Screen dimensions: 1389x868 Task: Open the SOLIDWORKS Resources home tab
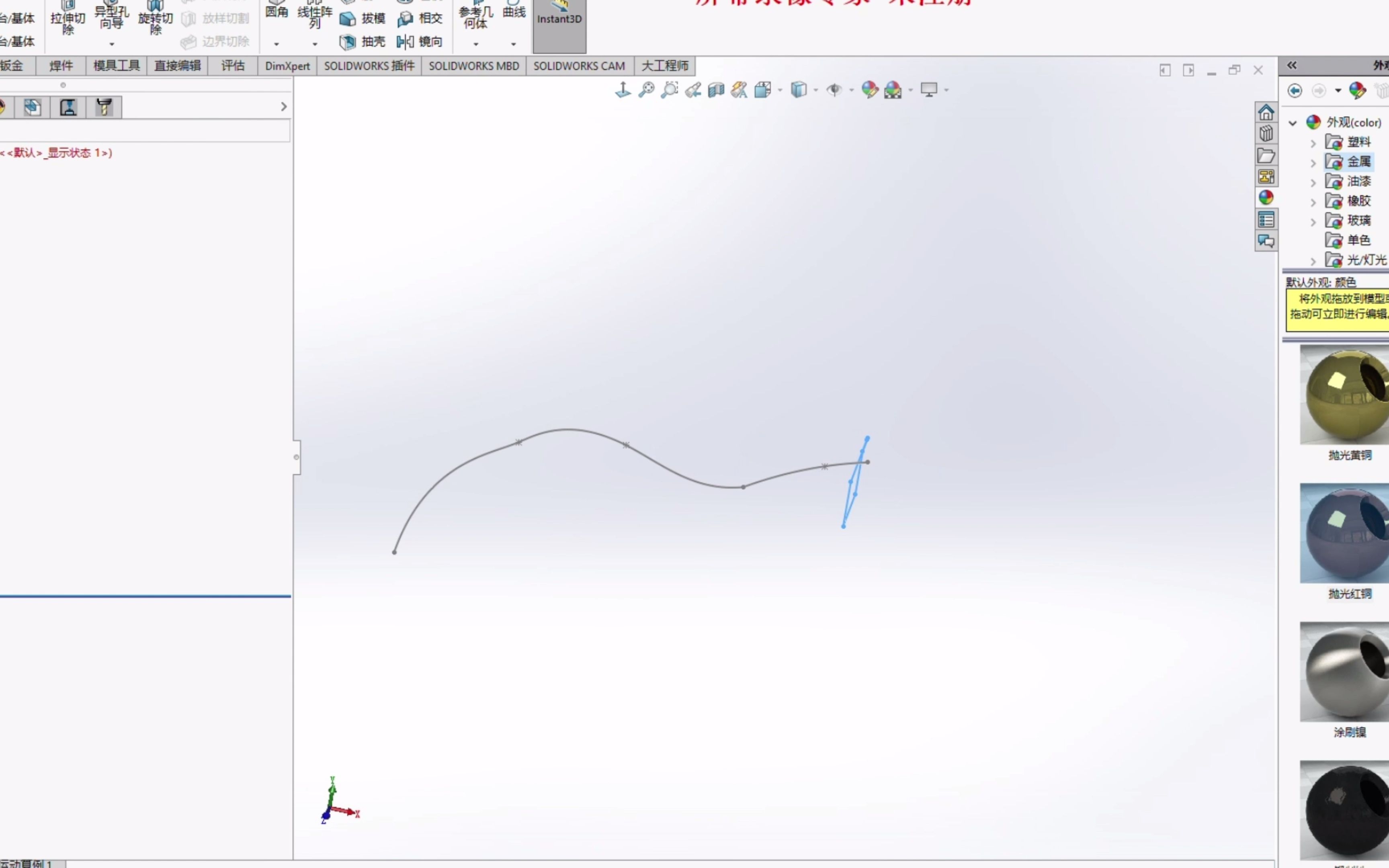[1266, 112]
